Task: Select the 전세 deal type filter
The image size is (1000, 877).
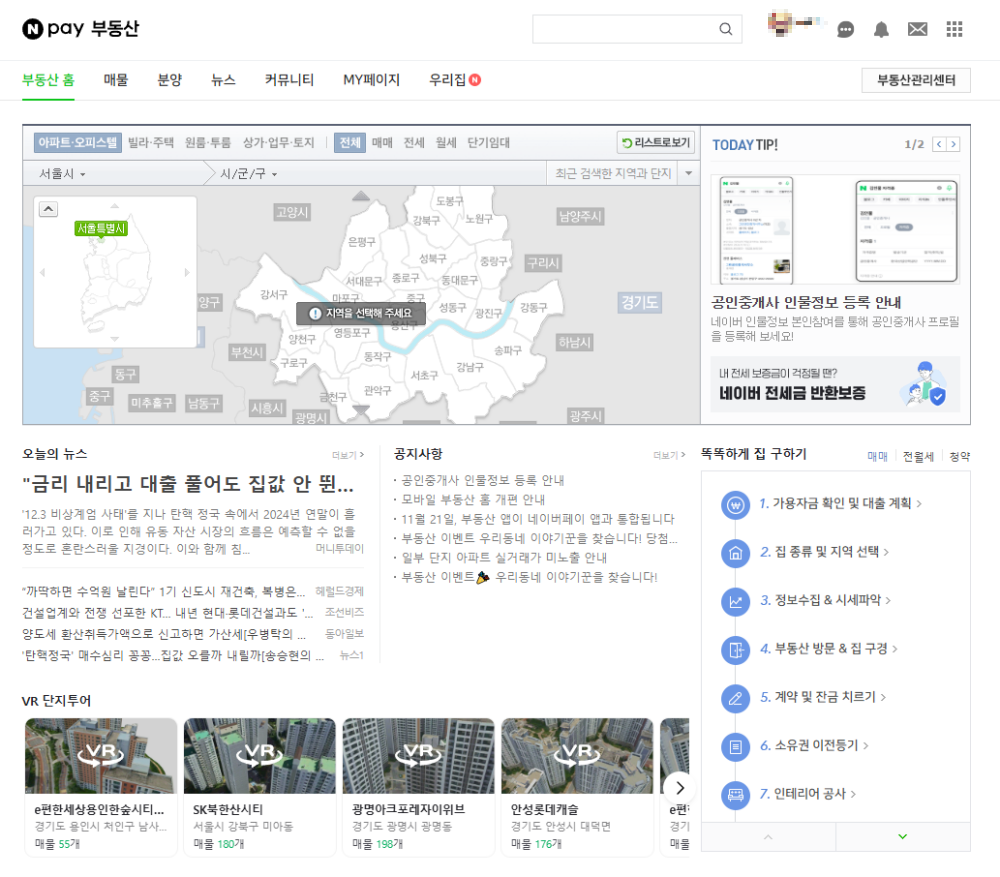Action: pos(414,142)
